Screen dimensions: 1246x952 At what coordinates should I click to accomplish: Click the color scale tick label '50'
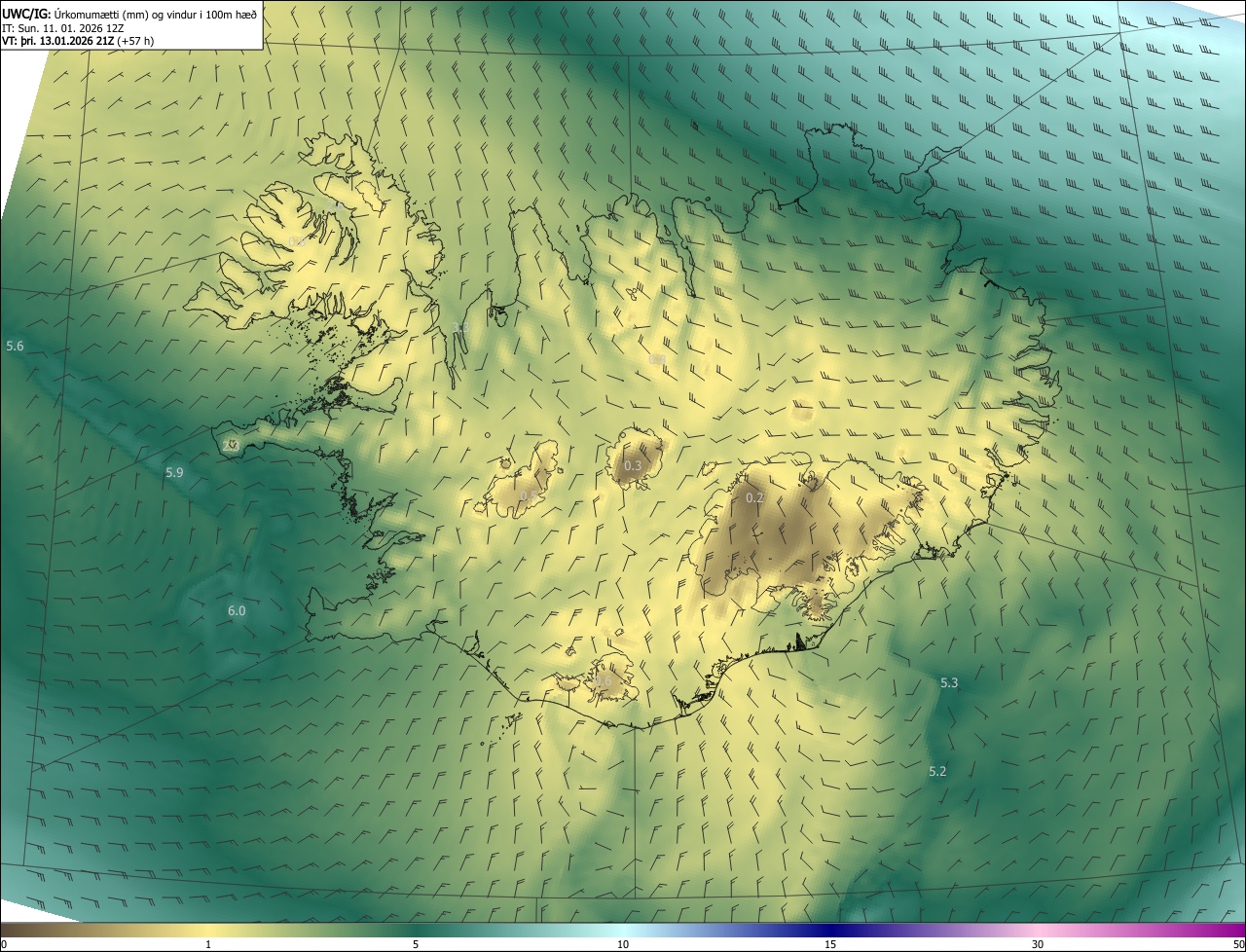click(1238, 944)
